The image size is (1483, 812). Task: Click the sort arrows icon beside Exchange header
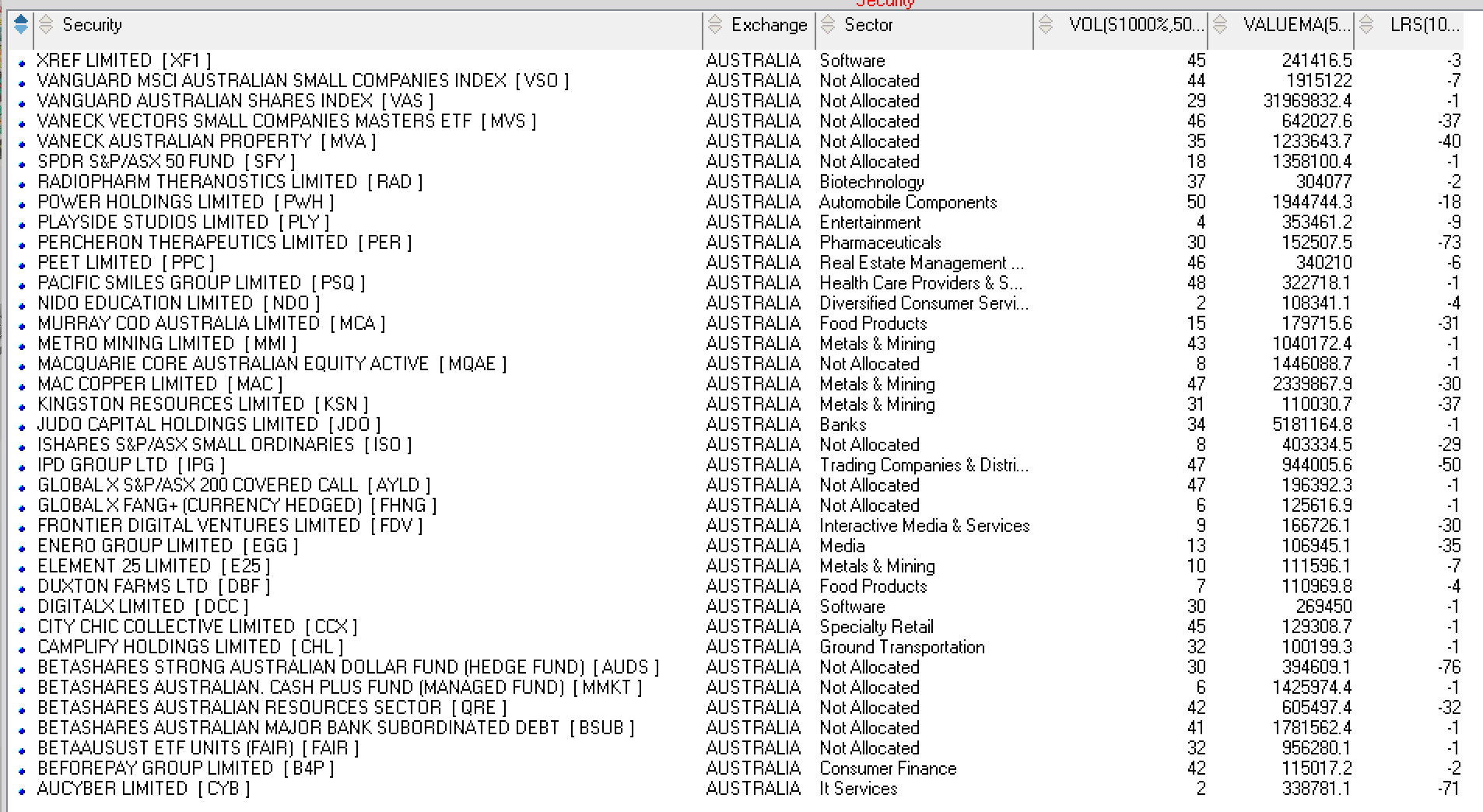click(715, 25)
